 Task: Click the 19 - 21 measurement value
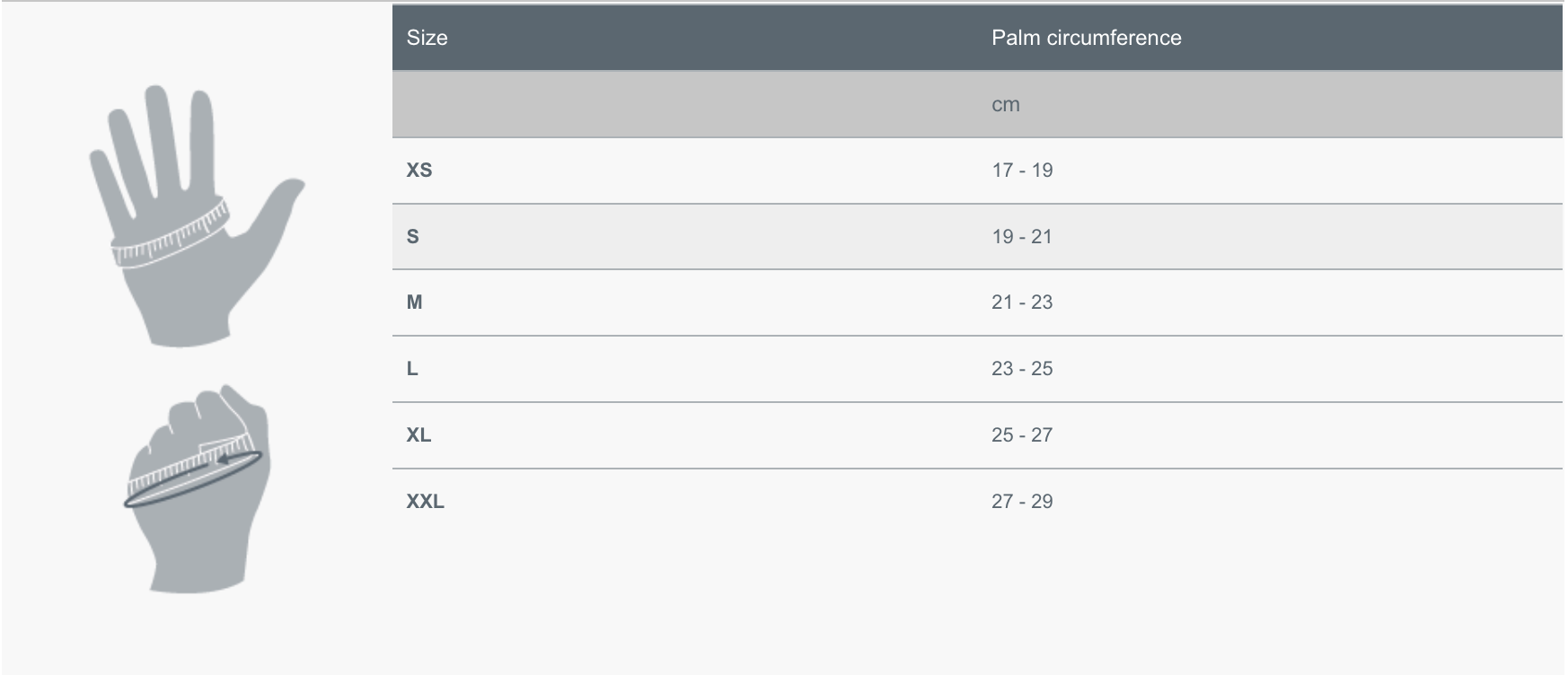(x=1022, y=237)
